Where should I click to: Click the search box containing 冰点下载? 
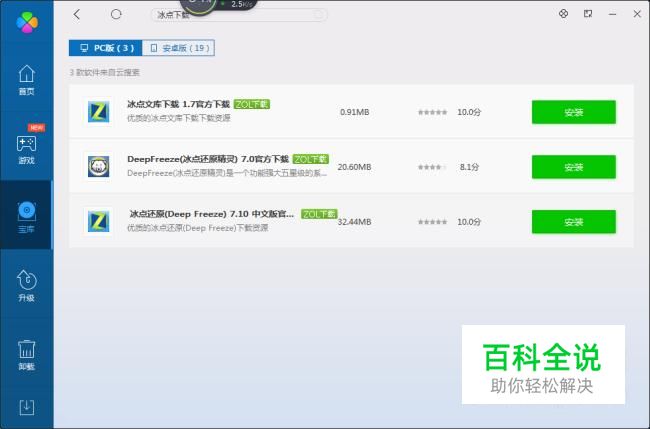239,15
